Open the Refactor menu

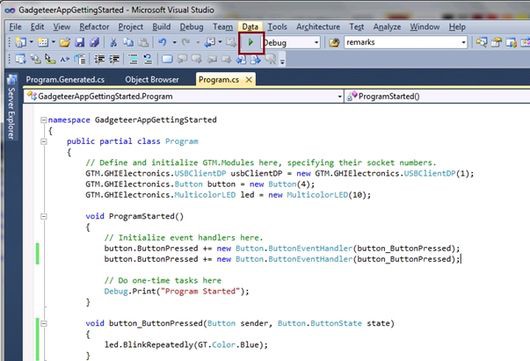tap(94, 27)
